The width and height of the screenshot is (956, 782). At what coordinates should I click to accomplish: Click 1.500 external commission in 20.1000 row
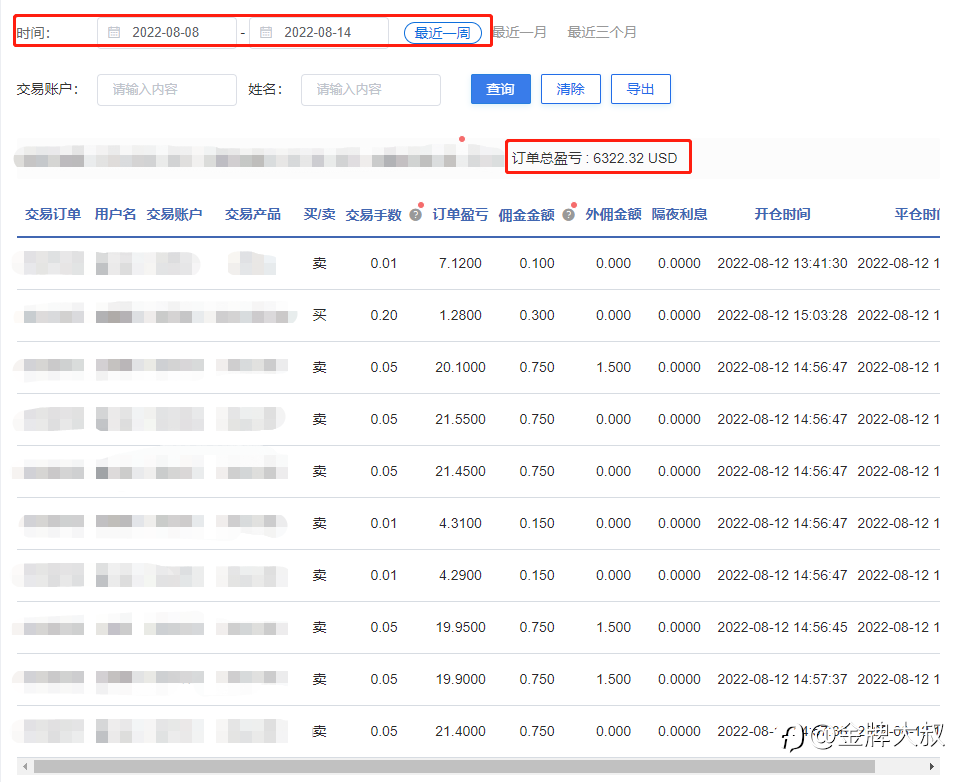click(613, 367)
